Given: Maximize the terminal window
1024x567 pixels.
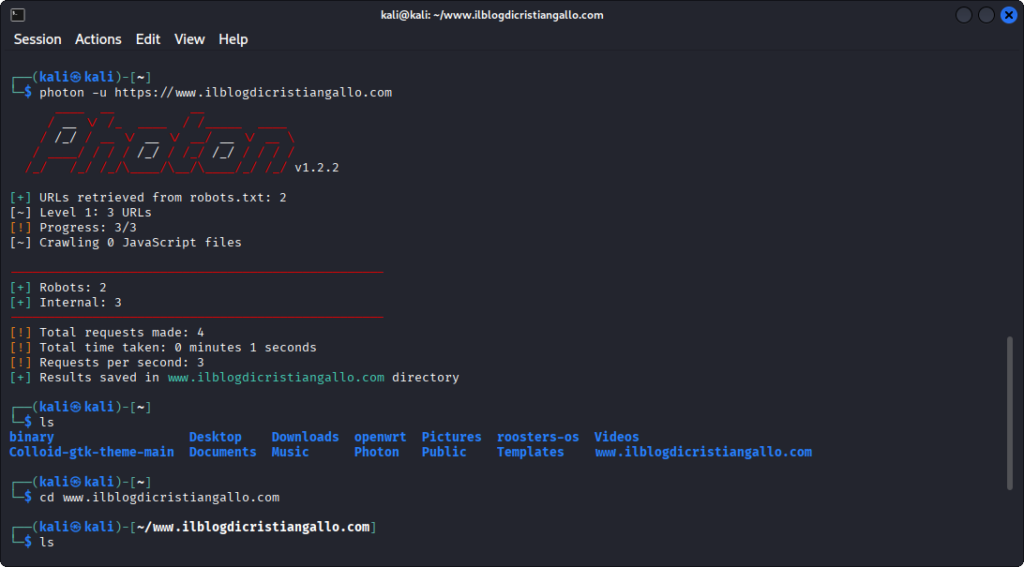Looking at the screenshot, I should click(x=986, y=15).
